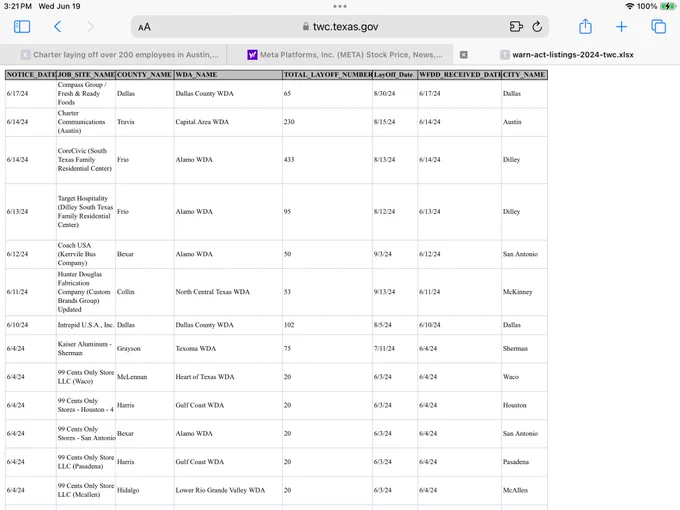Select the Intrepid U.S.A., Inc. cell

tap(86, 325)
